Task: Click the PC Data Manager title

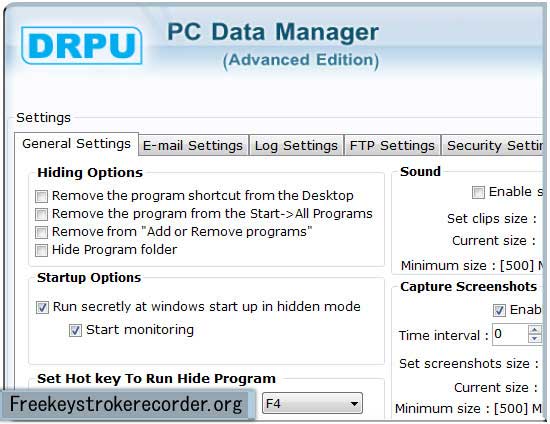Action: point(273,32)
